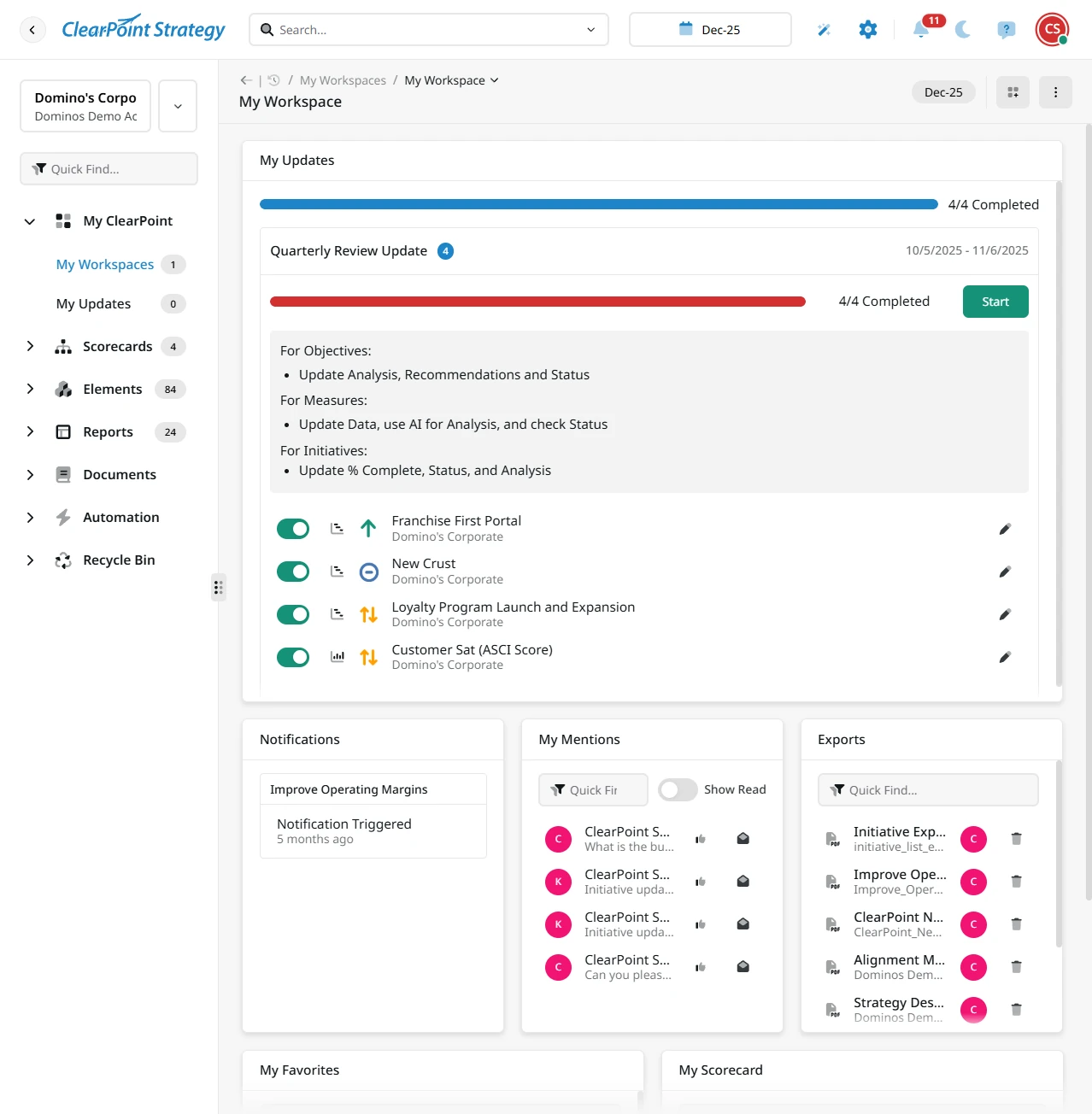Delete the Alignment M... export
The image size is (1092, 1114).
1016,967
